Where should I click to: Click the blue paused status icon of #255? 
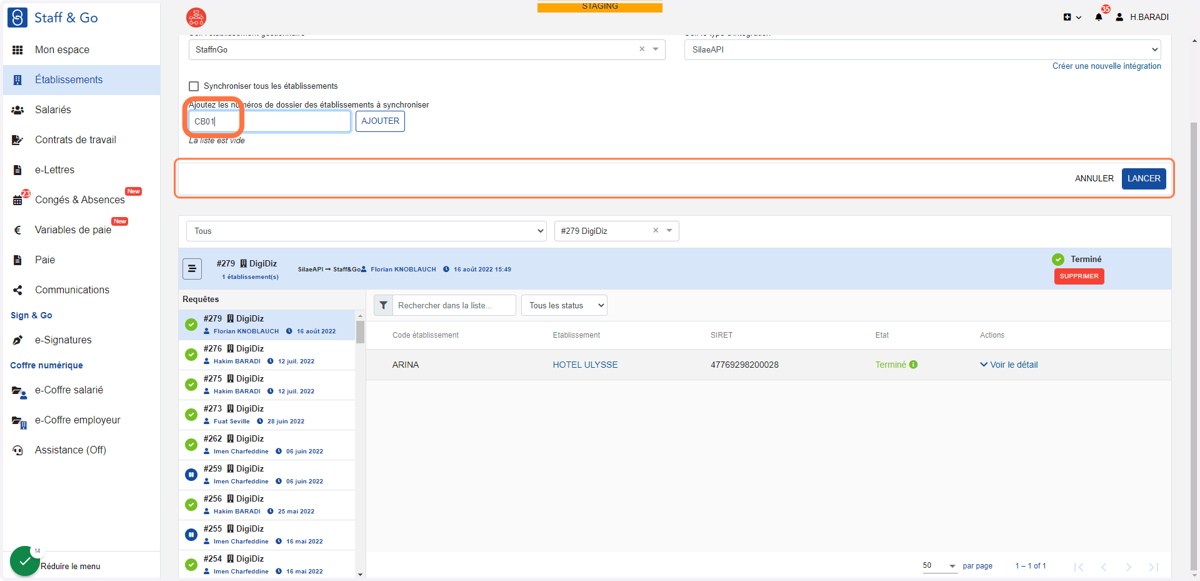coord(191,535)
